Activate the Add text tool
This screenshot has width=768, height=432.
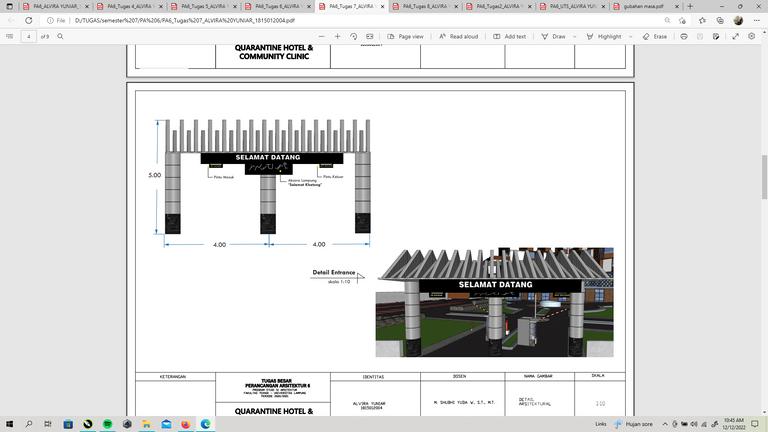509,36
